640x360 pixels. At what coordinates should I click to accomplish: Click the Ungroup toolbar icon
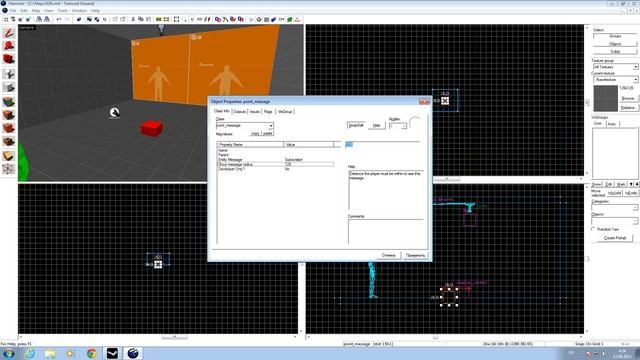point(97,19)
